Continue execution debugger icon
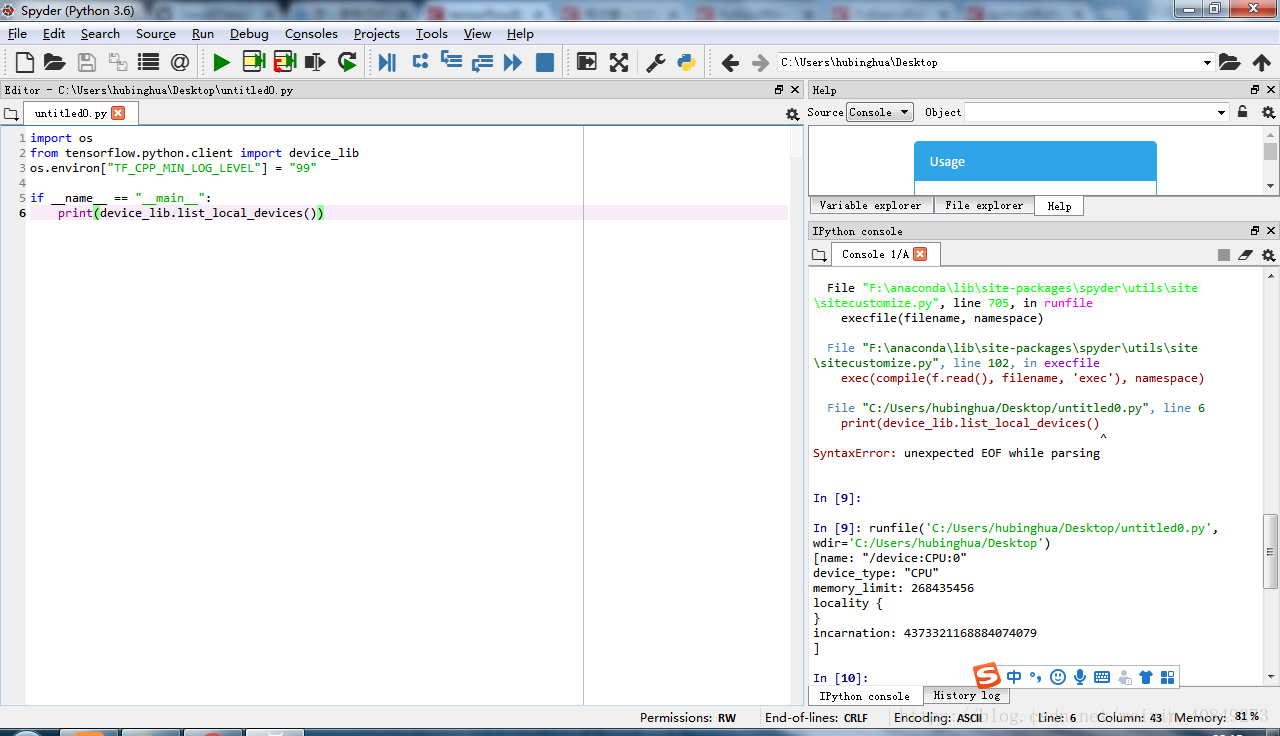1280x736 pixels. (x=513, y=63)
